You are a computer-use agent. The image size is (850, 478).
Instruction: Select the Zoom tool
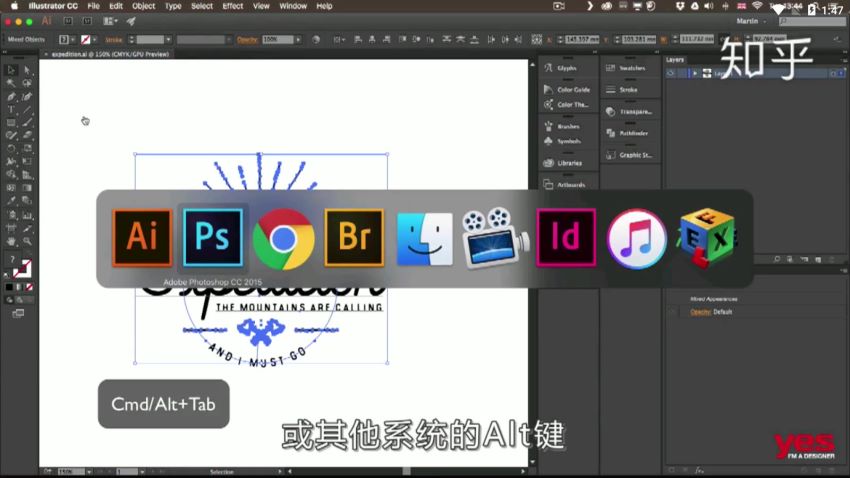(27, 241)
